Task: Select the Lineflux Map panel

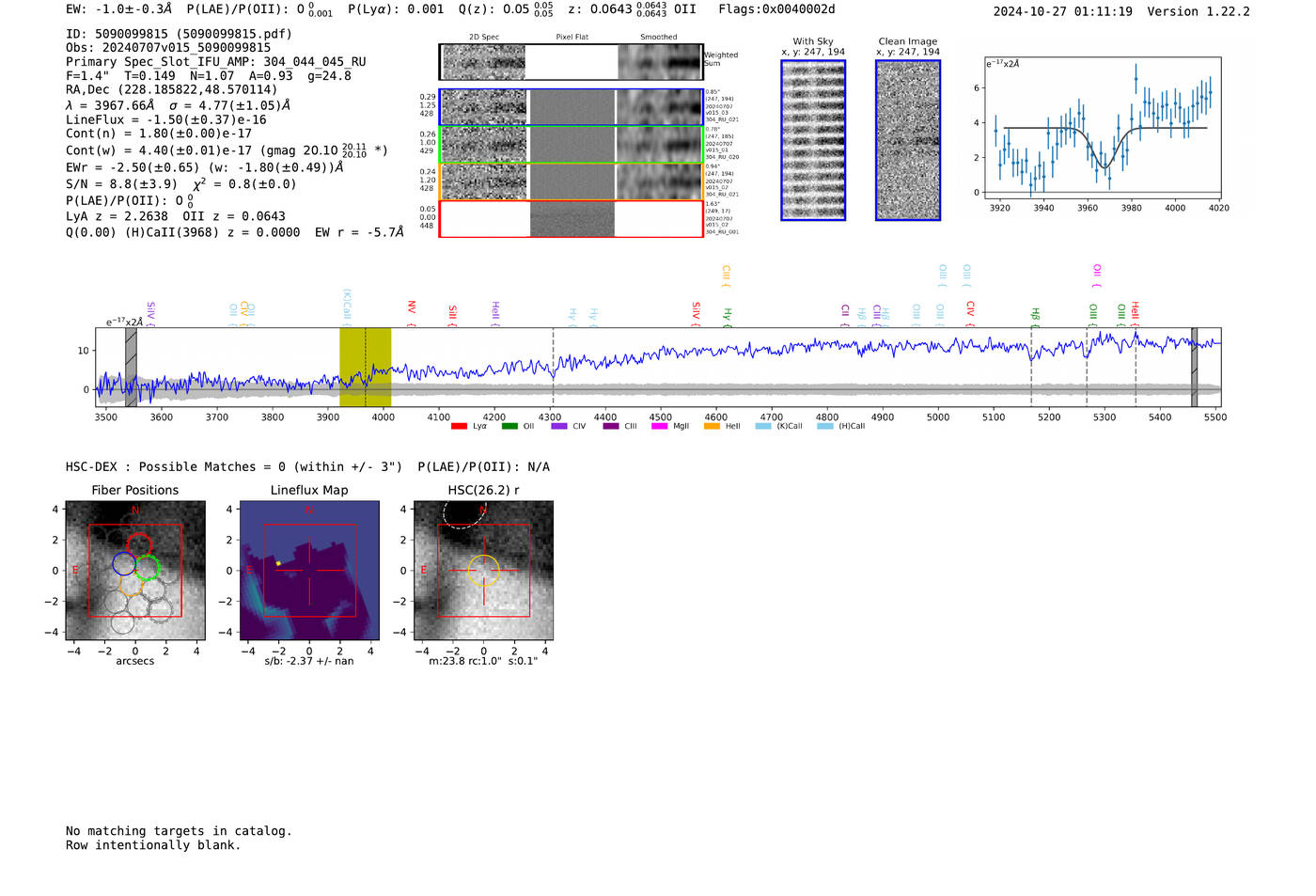Action: [x=309, y=570]
